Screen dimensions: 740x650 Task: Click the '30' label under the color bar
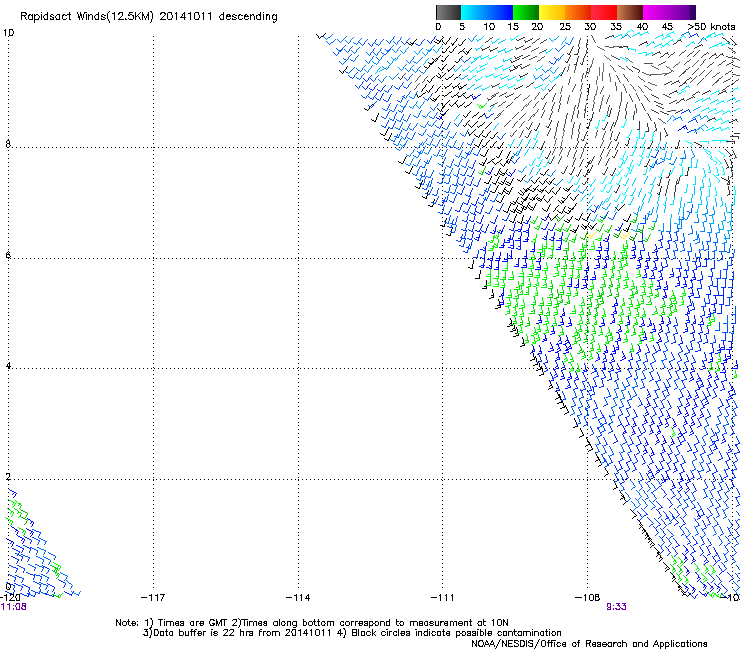[590, 27]
